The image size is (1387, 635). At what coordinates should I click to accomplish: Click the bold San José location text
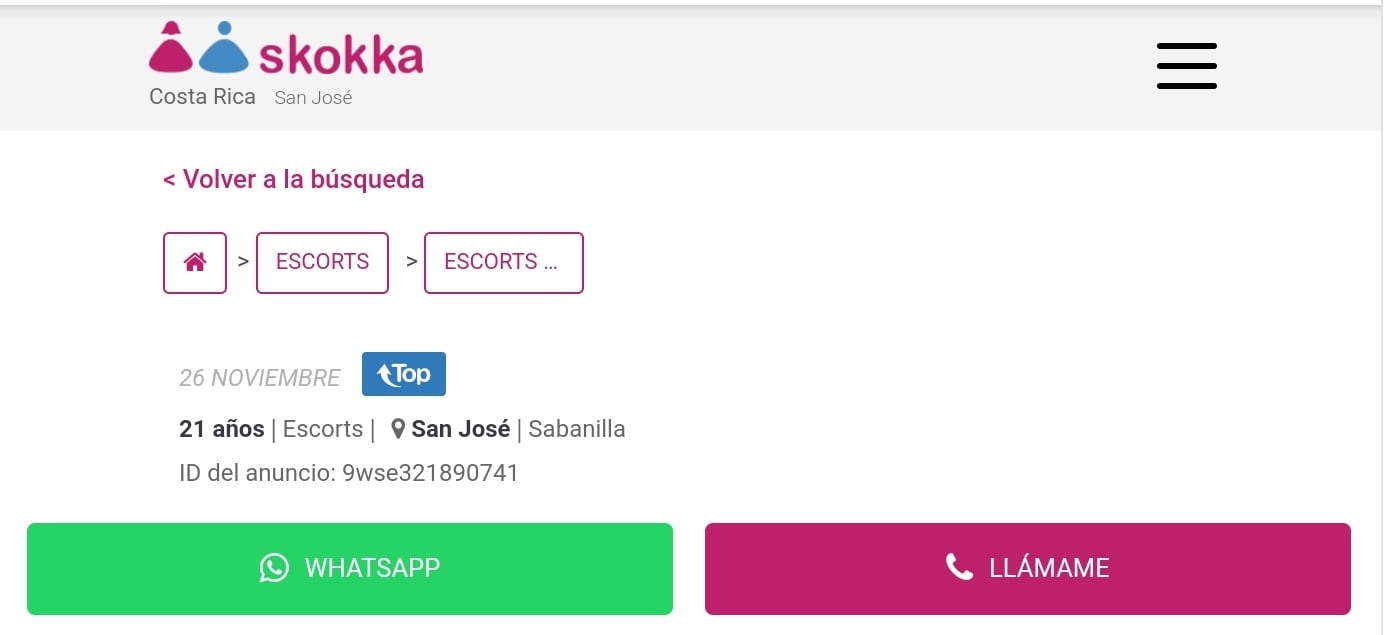[x=460, y=429]
